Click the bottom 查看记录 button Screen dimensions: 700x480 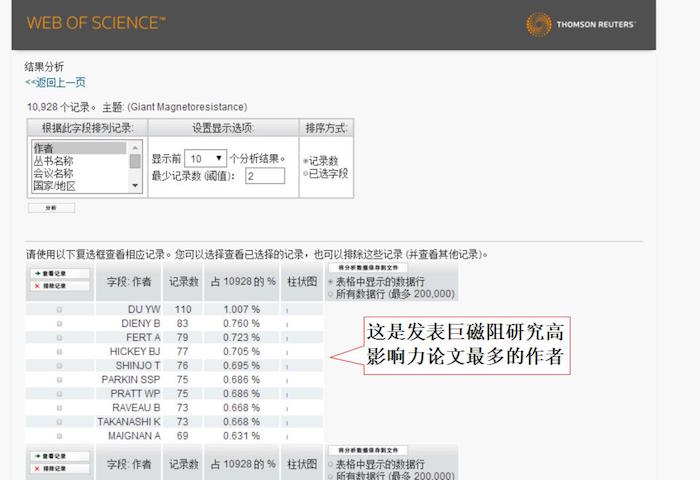coord(60,456)
